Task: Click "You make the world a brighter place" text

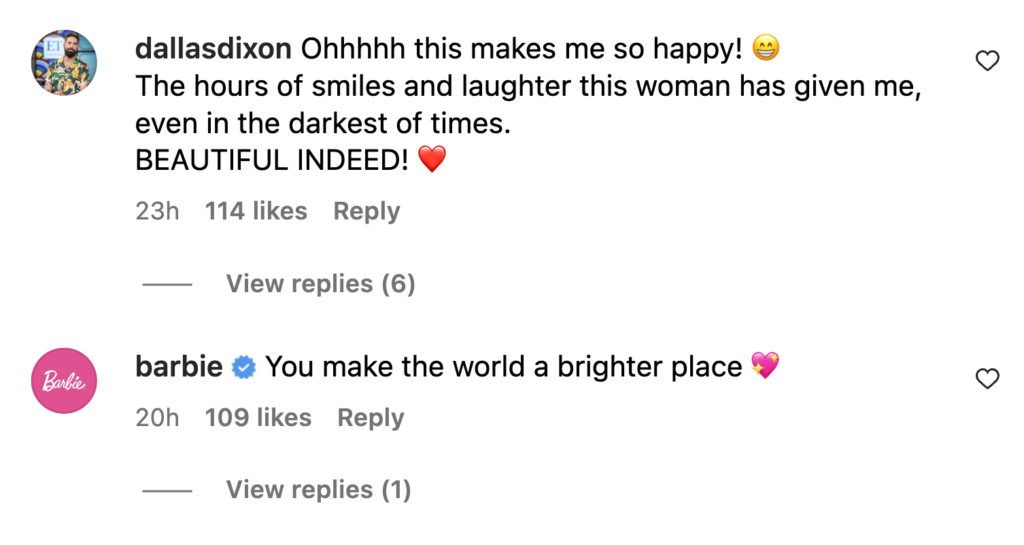Action: pos(503,367)
